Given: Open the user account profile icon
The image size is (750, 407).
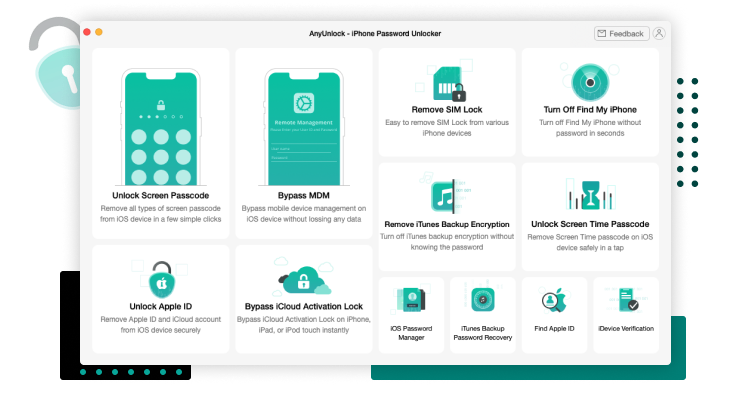Looking at the screenshot, I should point(659,33).
